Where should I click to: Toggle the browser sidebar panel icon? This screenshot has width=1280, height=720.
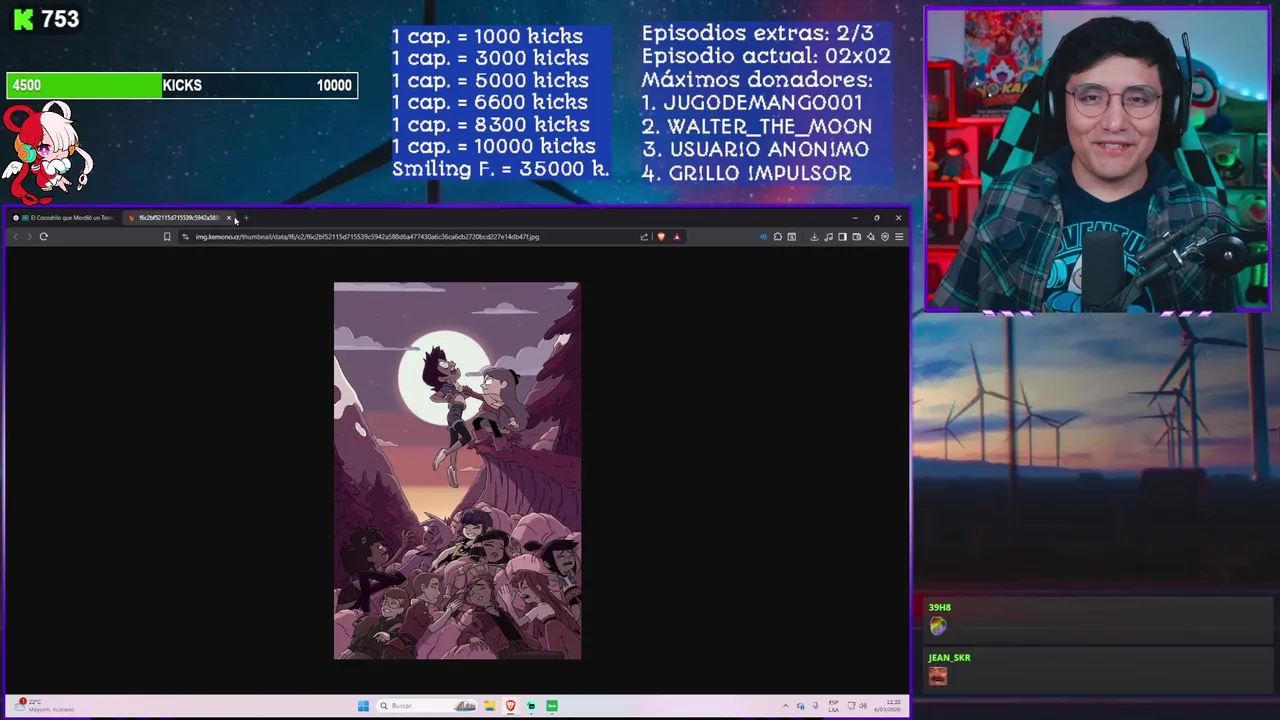[842, 237]
